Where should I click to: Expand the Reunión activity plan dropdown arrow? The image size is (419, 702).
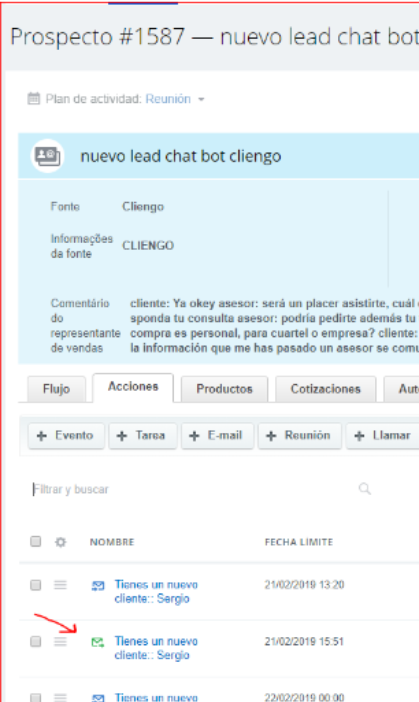tap(201, 99)
